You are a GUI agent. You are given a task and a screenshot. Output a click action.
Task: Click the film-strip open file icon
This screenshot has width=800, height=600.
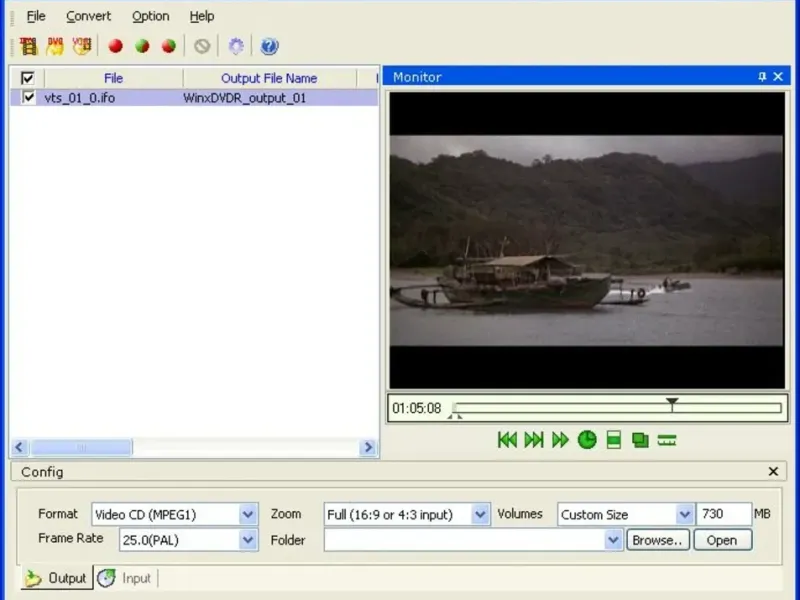[x=29, y=46]
